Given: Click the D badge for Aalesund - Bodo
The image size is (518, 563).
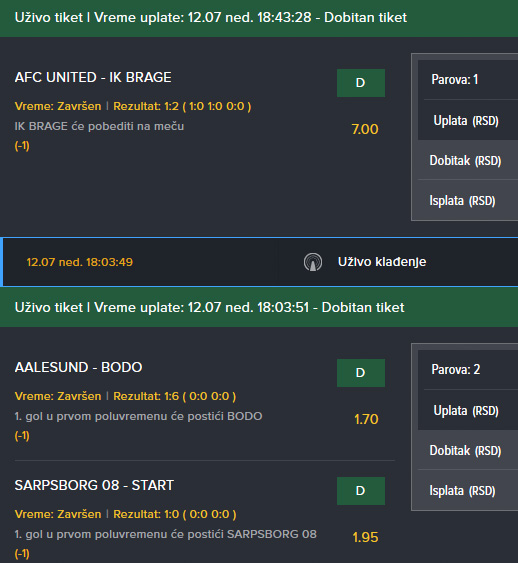Looking at the screenshot, I should [361, 373].
